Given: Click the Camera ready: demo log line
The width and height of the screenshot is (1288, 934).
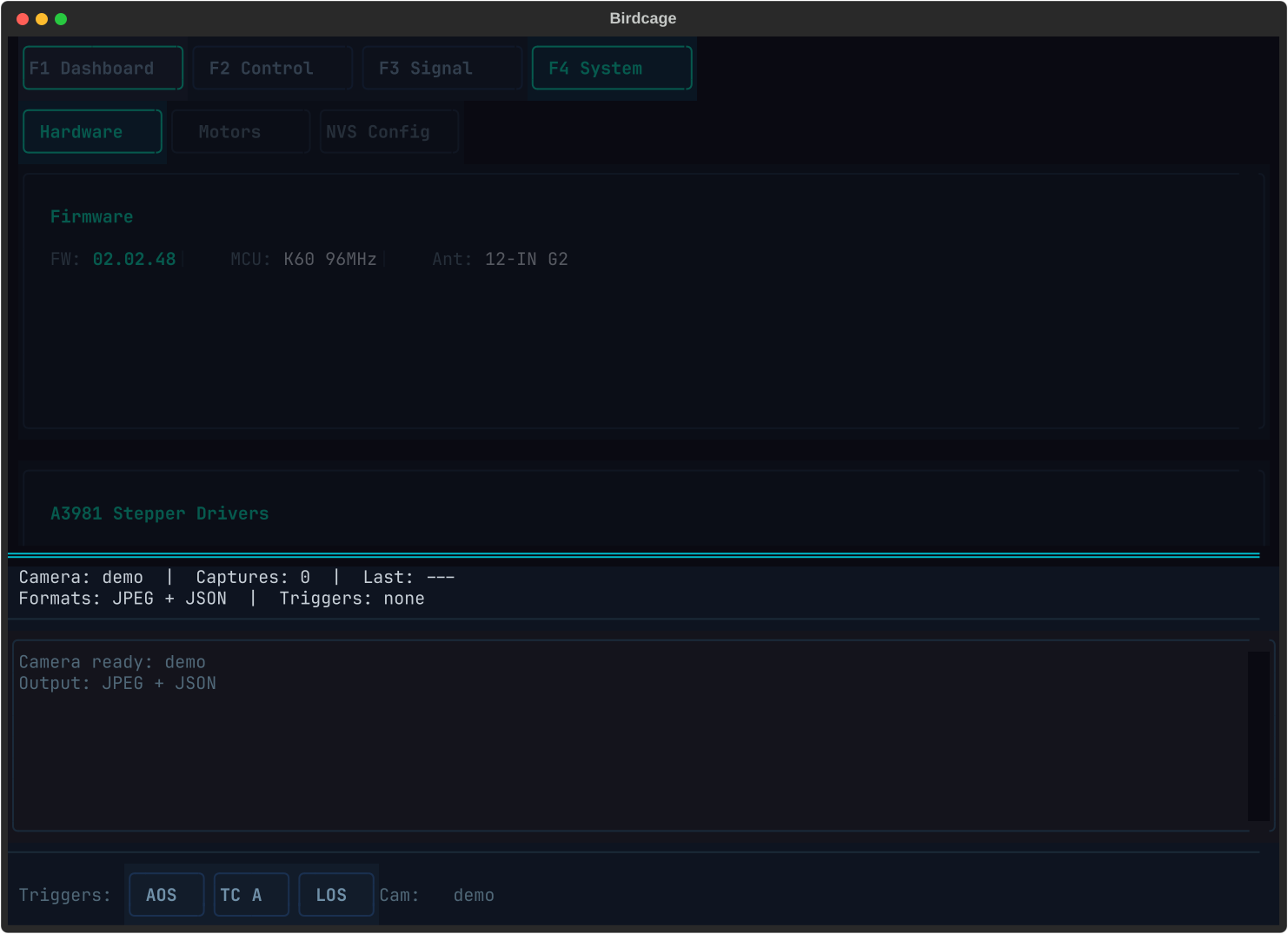Looking at the screenshot, I should [x=112, y=661].
